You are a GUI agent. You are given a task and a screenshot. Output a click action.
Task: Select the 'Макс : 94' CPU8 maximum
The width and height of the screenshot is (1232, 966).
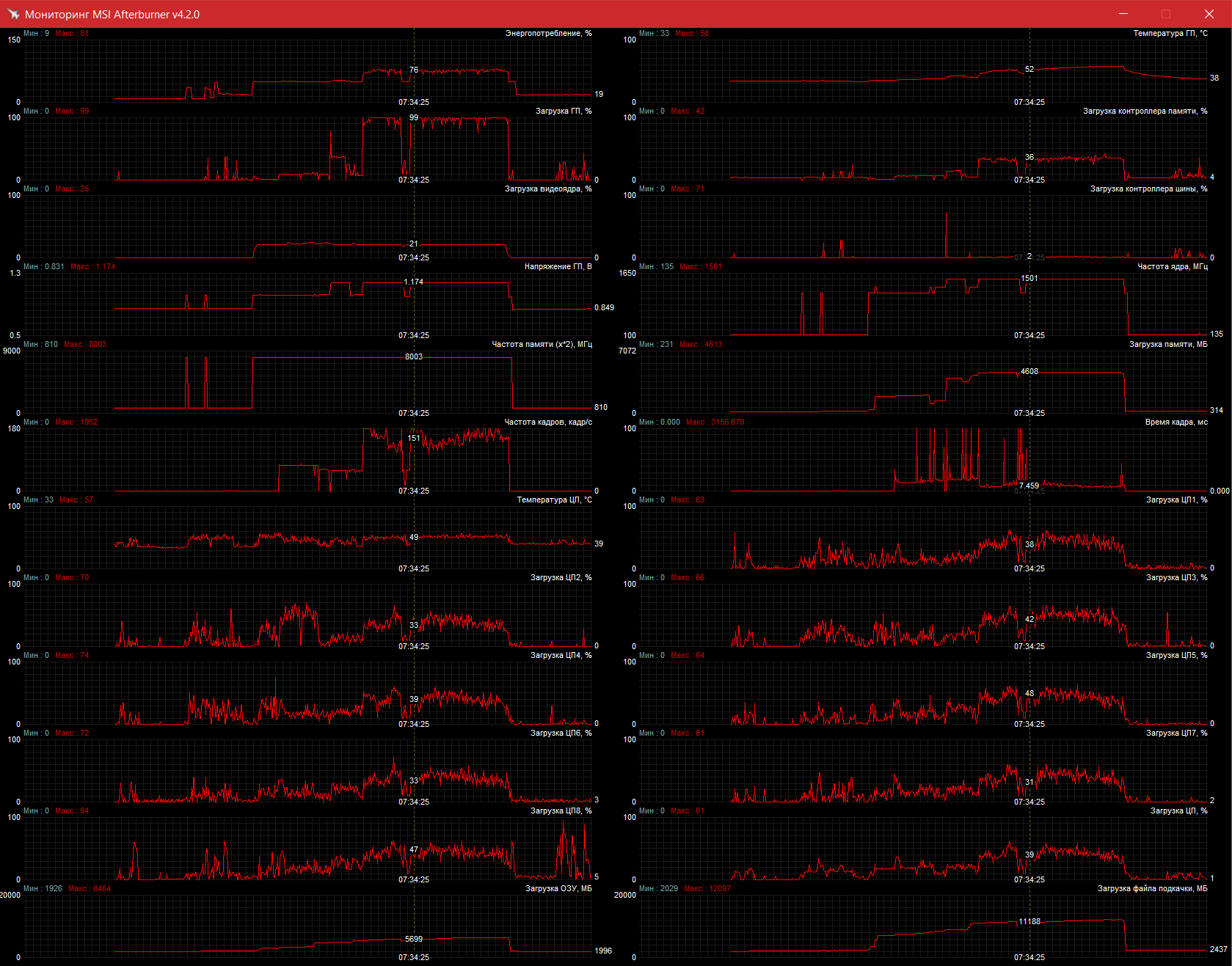[72, 811]
